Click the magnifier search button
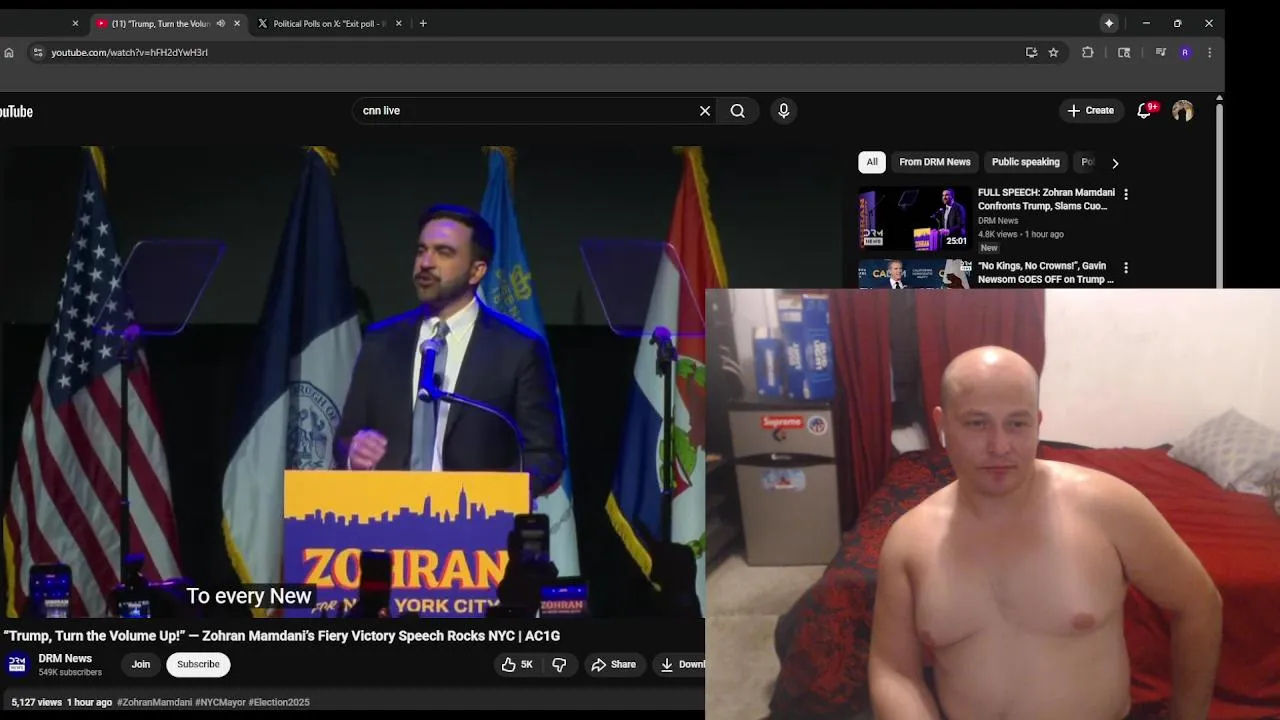 coord(738,111)
